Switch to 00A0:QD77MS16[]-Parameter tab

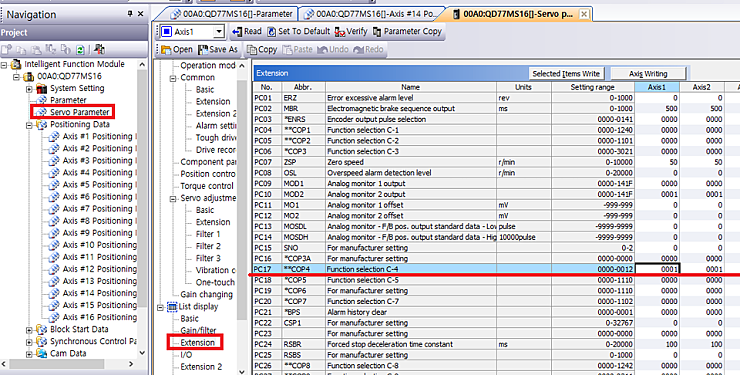point(232,14)
